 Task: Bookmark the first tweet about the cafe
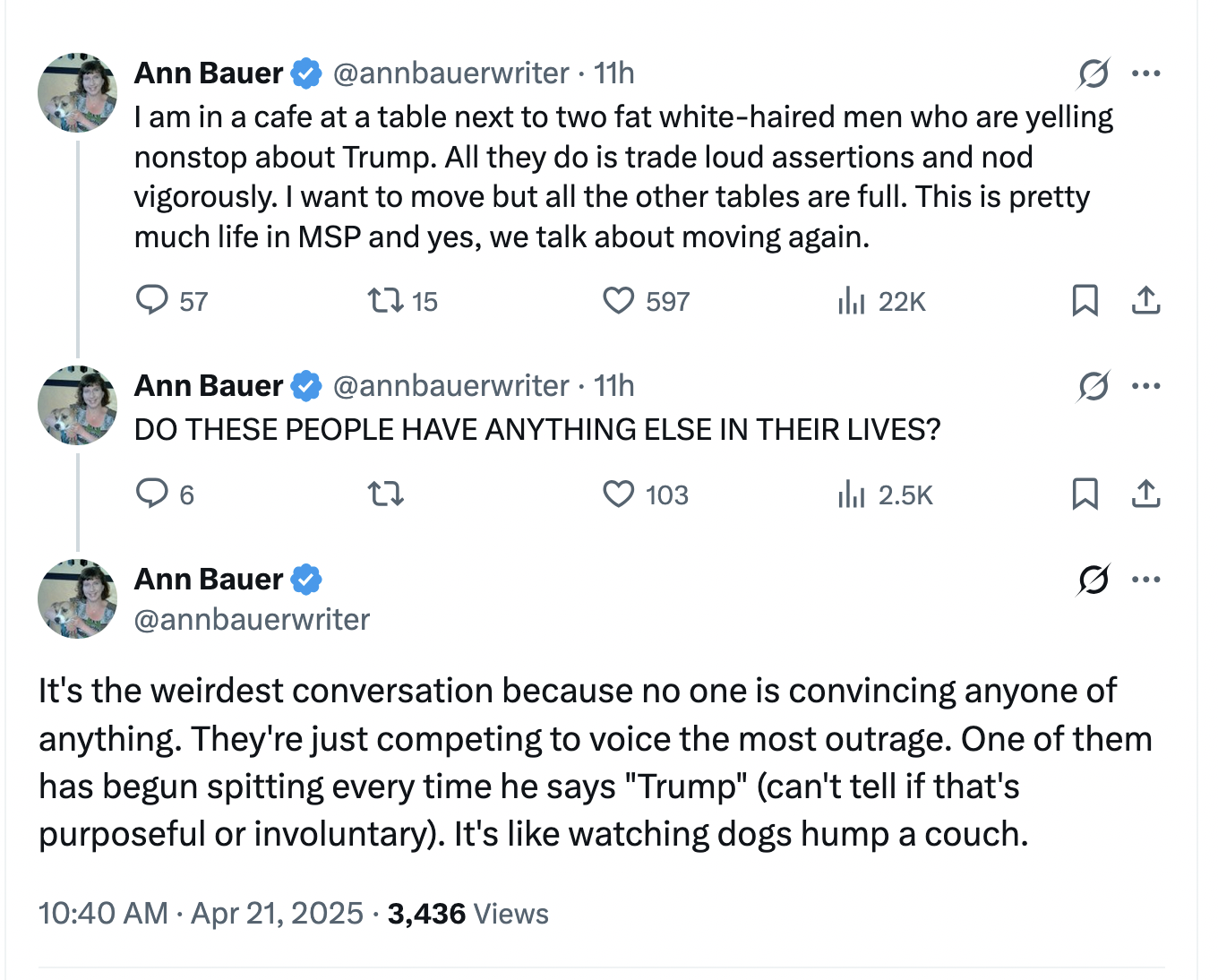point(1085,300)
